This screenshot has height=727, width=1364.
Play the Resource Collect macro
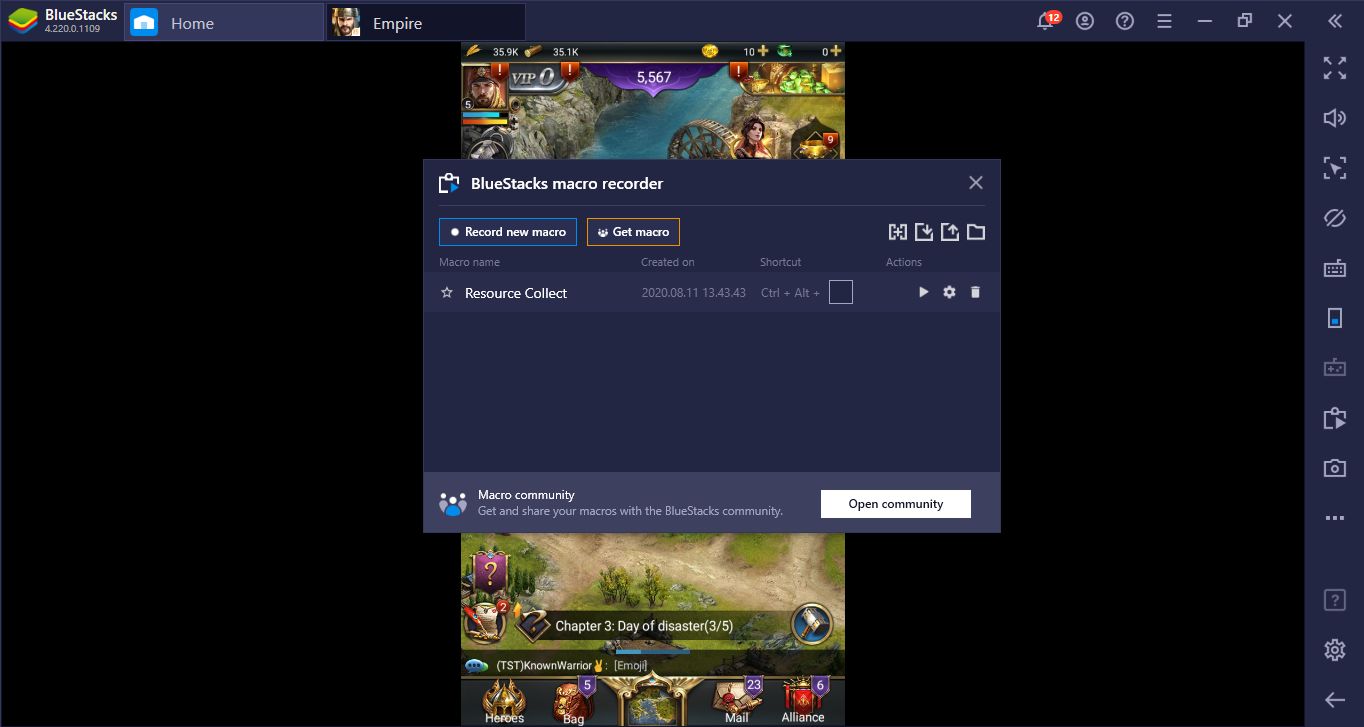[924, 292]
